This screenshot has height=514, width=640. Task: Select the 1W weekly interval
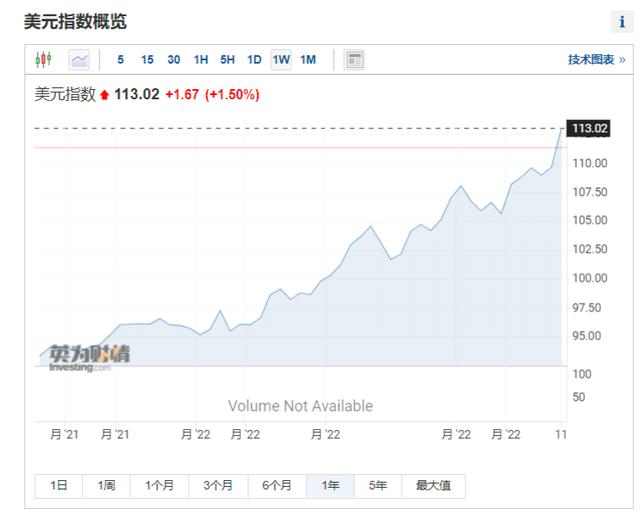coord(281,60)
